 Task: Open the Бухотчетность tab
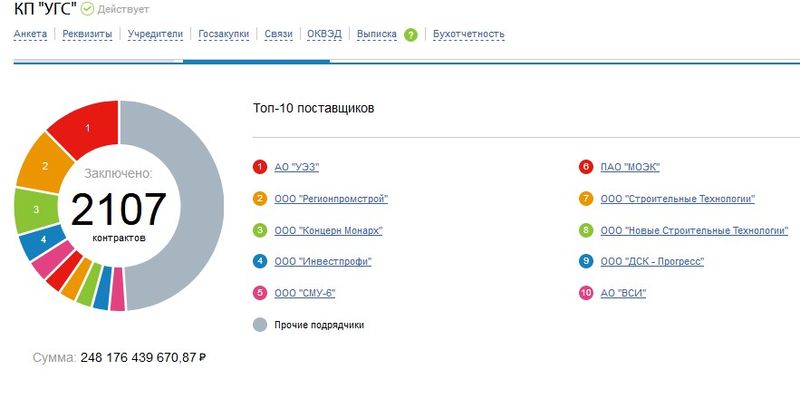(x=468, y=34)
